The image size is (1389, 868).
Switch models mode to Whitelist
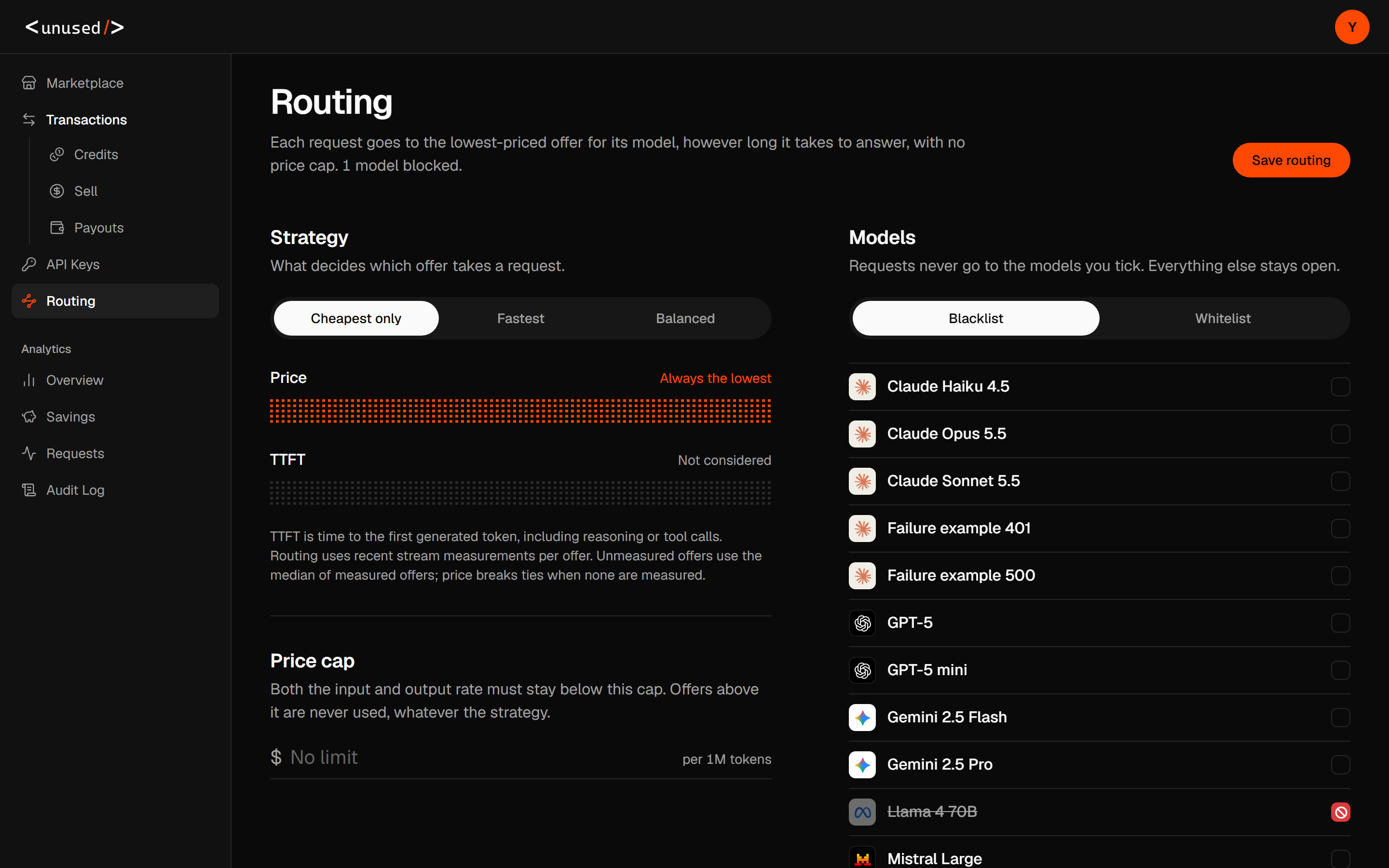pos(1223,318)
